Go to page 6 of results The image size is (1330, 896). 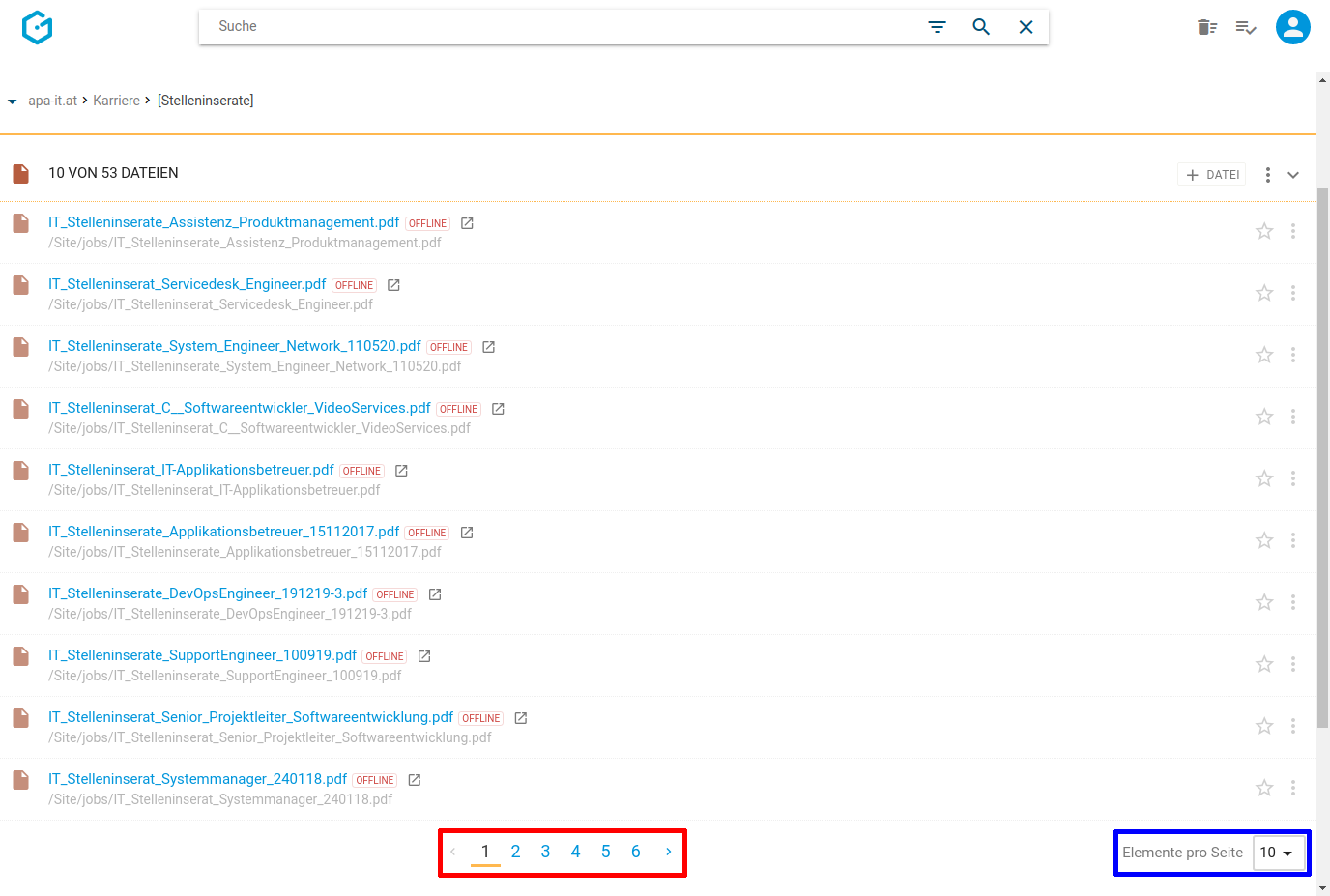pyautogui.click(x=636, y=852)
